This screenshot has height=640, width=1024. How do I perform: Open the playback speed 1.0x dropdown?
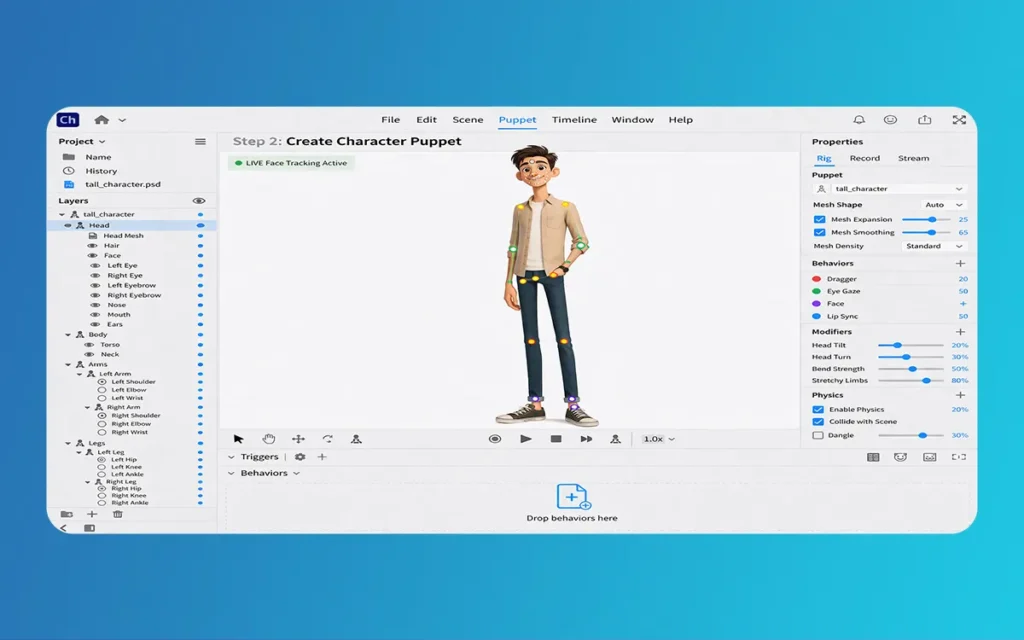(658, 439)
